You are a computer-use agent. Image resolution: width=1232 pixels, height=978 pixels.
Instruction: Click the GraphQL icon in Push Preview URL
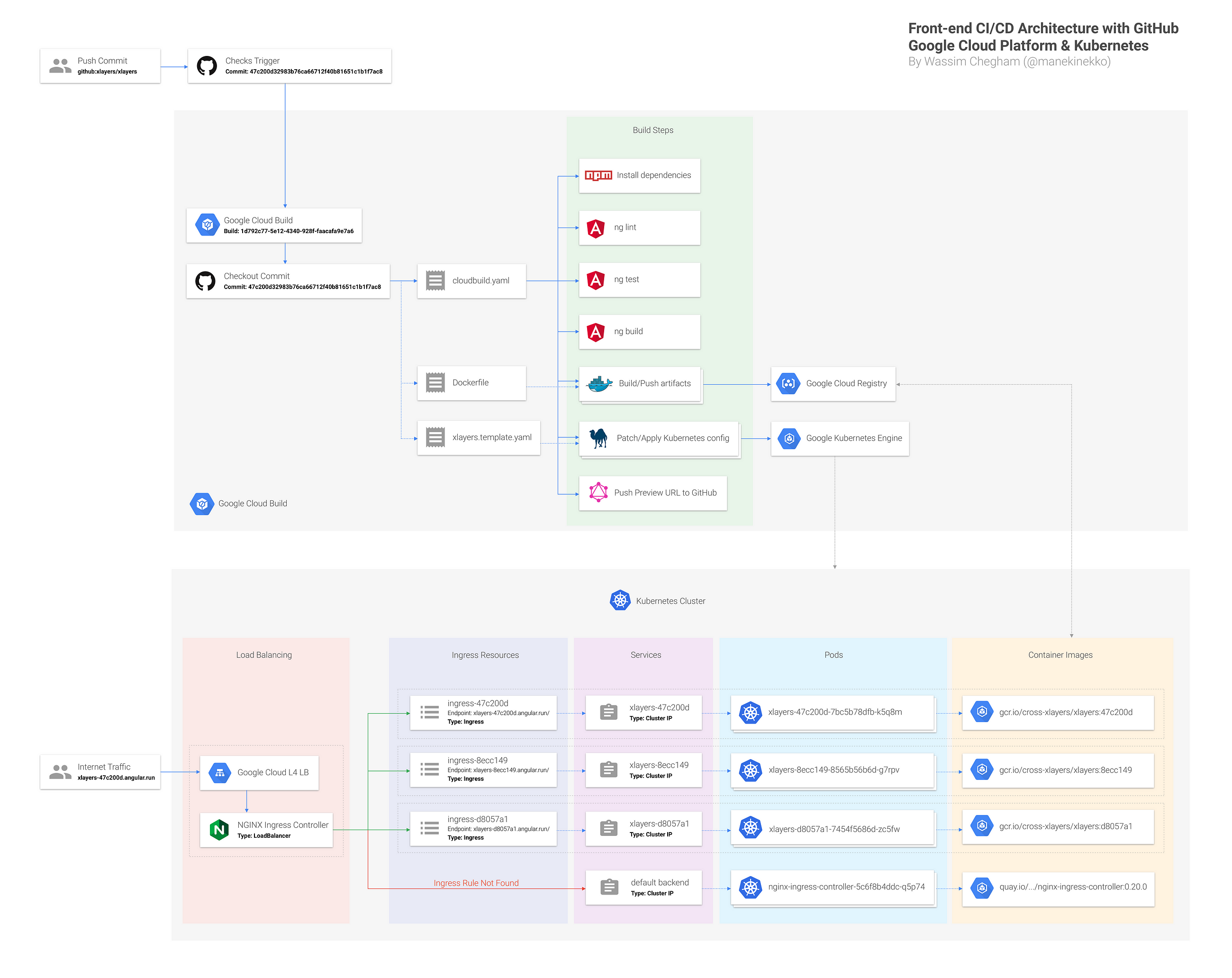(598, 492)
